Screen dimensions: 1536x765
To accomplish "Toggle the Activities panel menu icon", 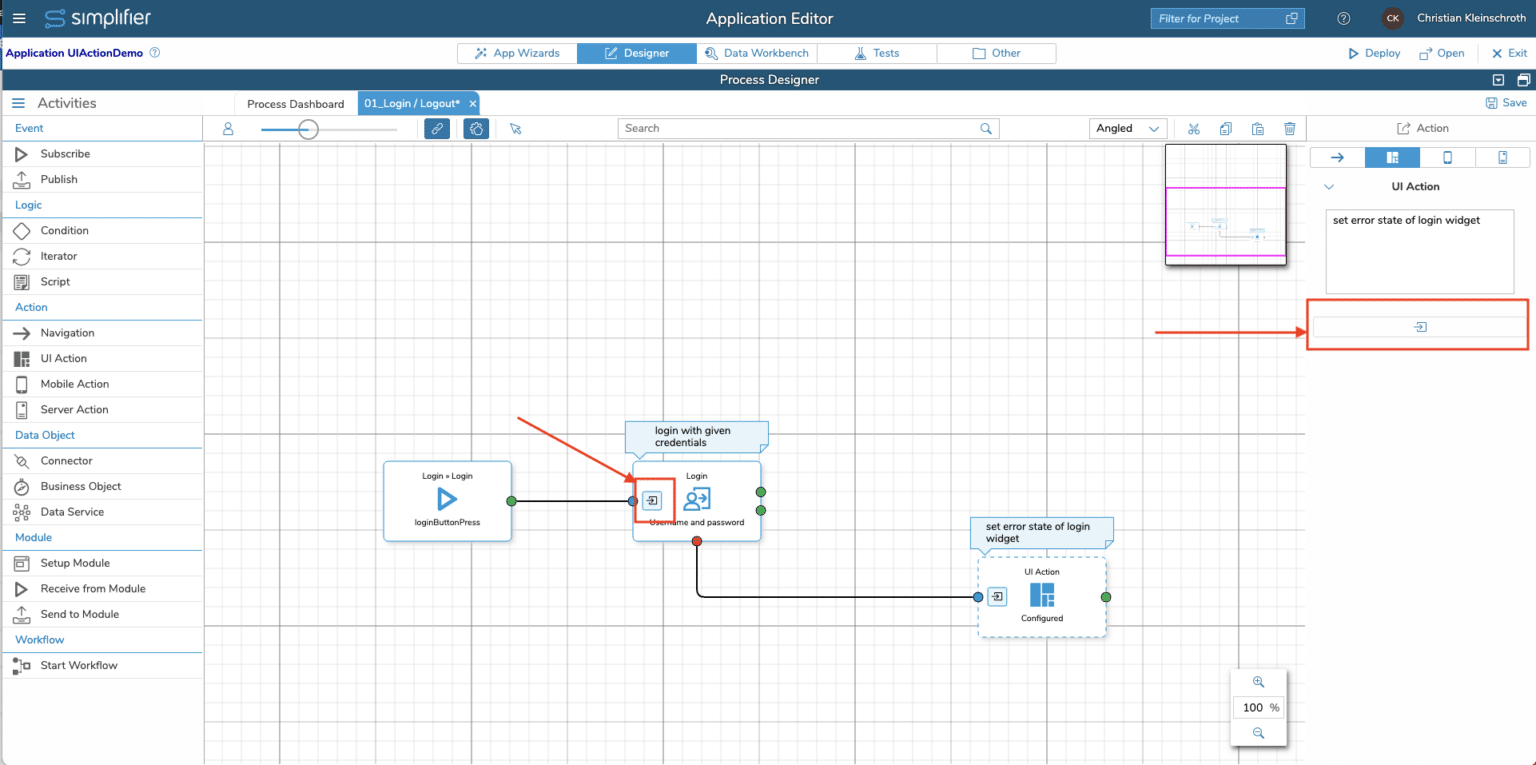I will click(18, 103).
